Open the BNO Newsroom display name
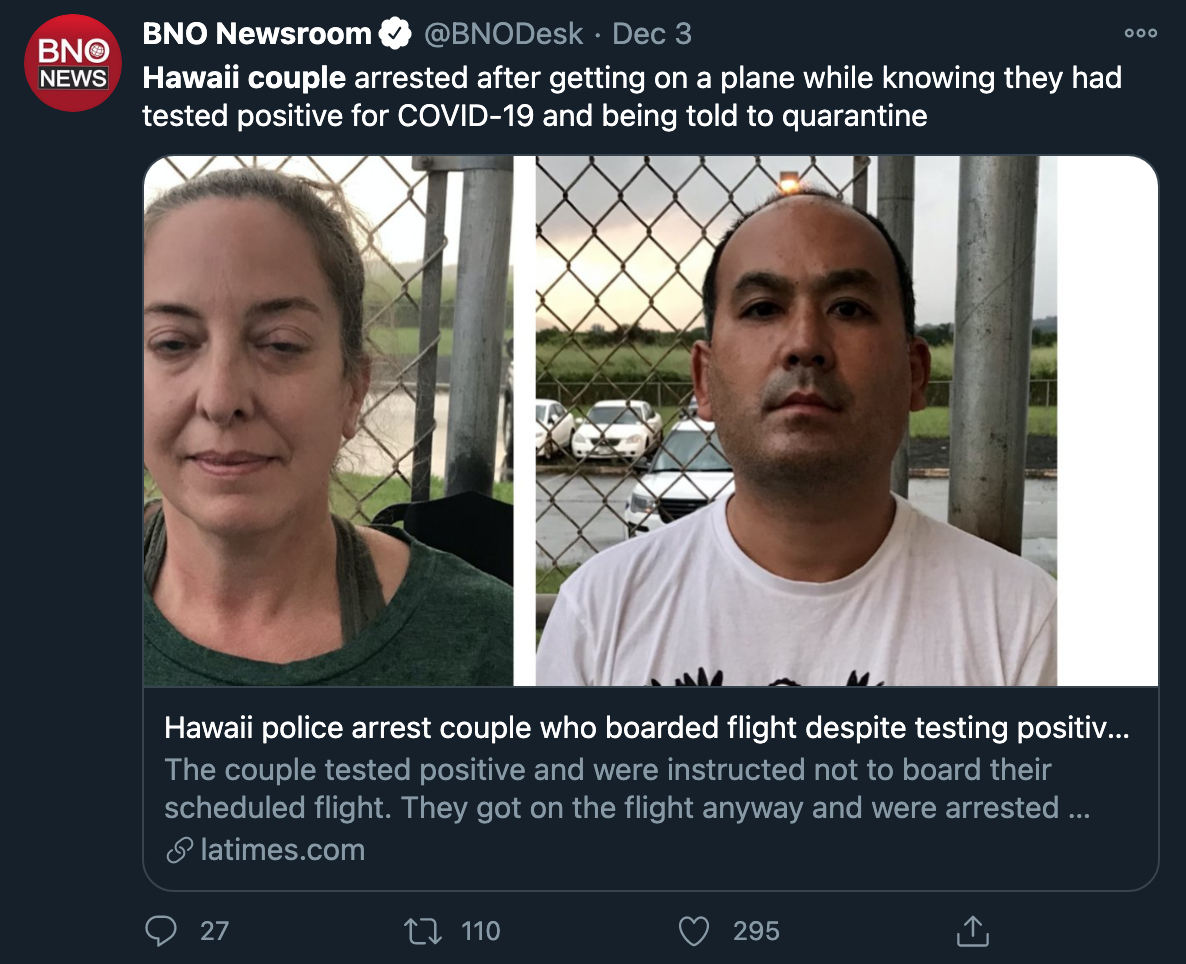 point(256,34)
